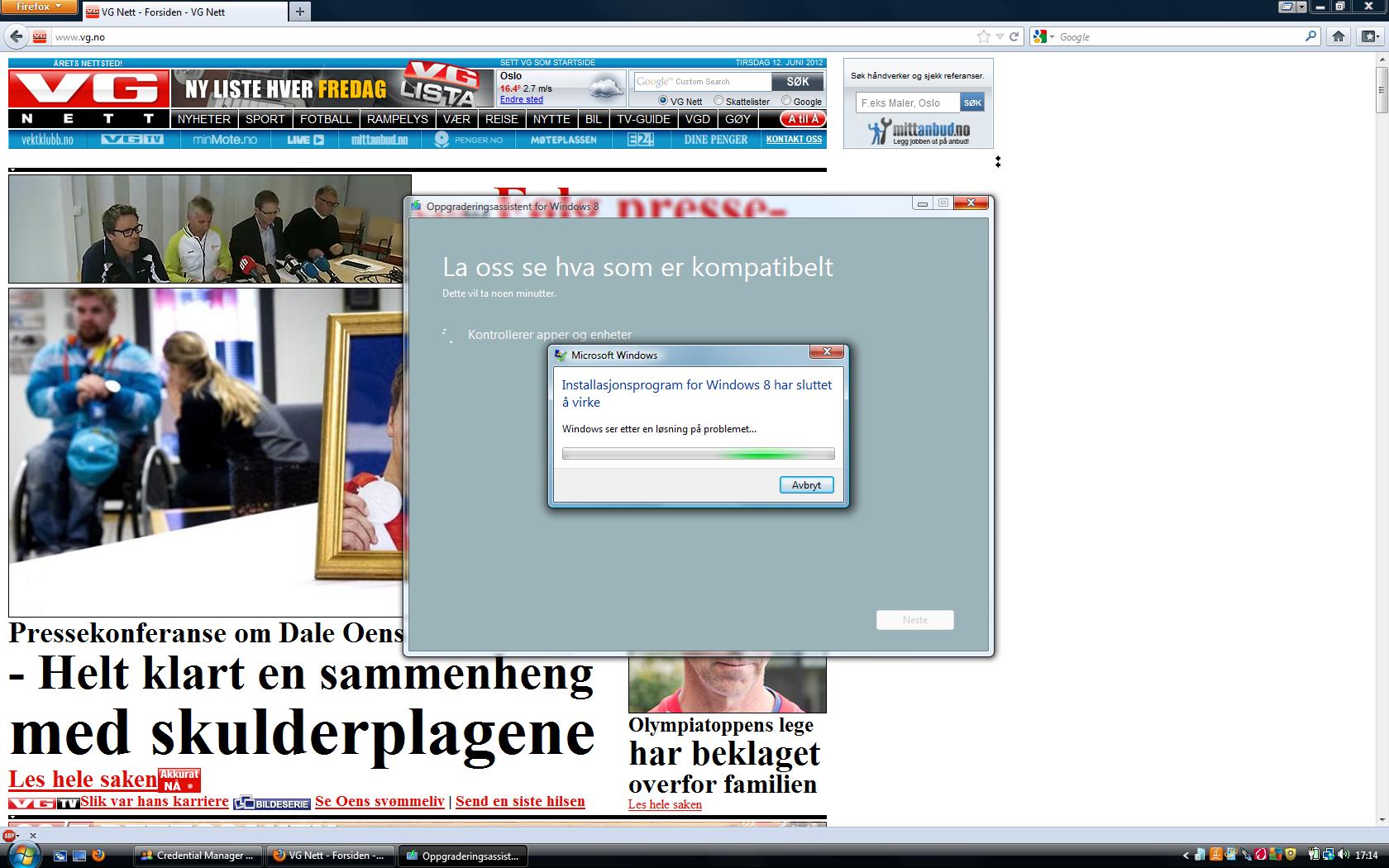This screenshot has height=868, width=1389.
Task: Click the A til Å button
Action: pos(803,119)
